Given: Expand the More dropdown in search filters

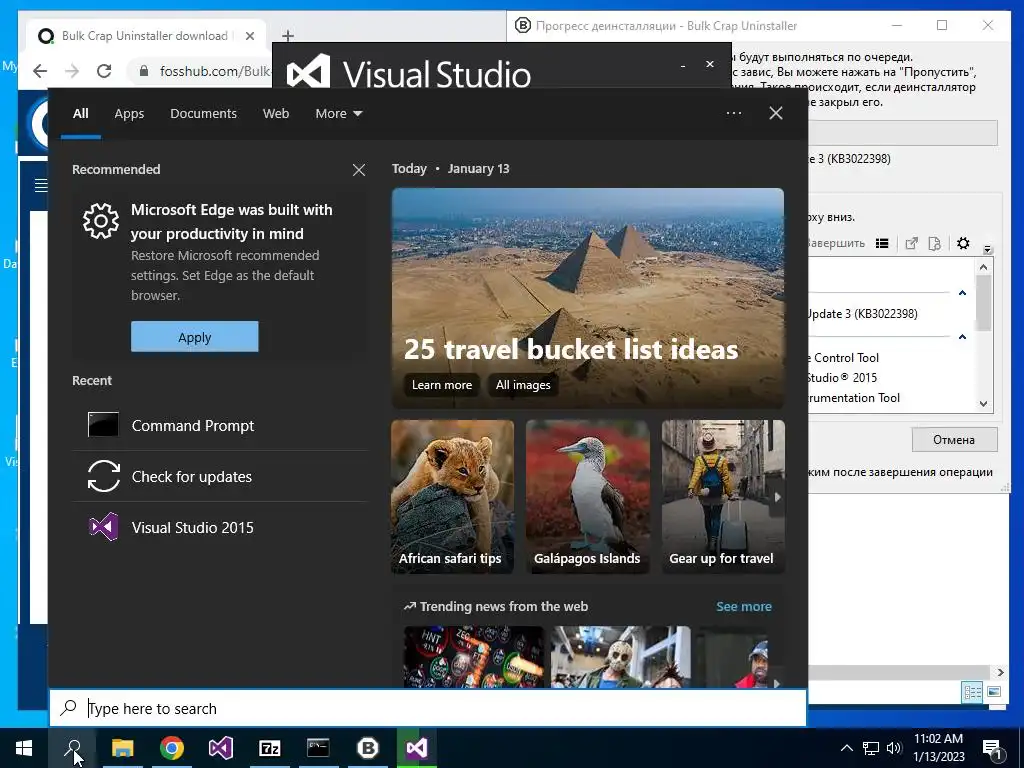Looking at the screenshot, I should (x=338, y=114).
